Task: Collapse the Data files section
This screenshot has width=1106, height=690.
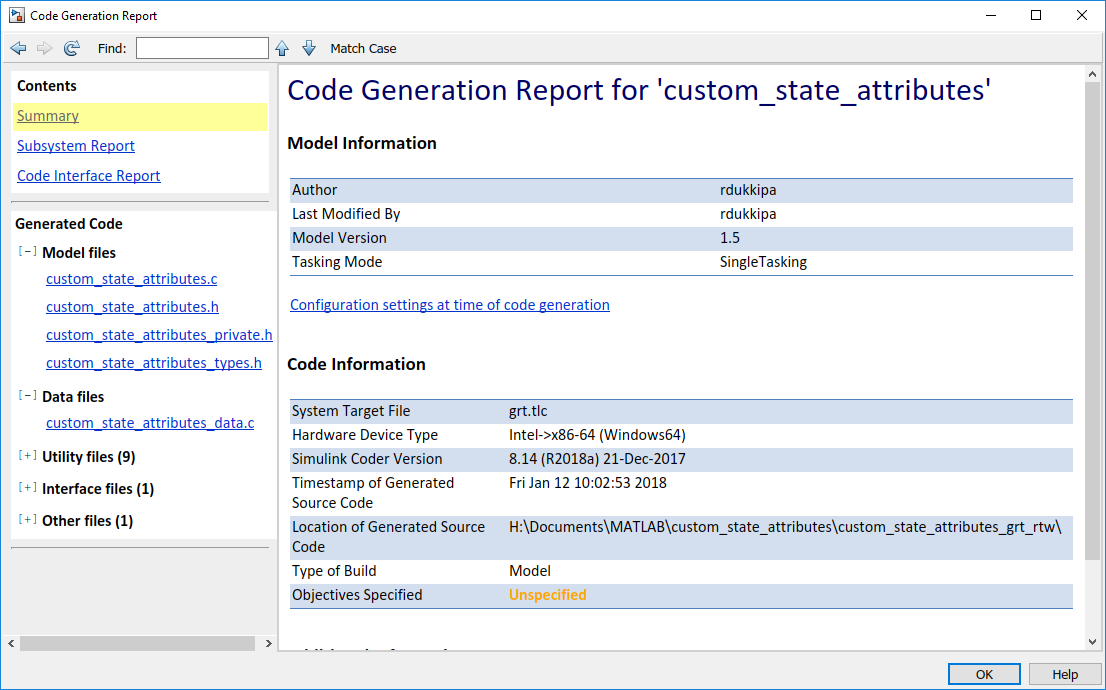Action: 25,396
